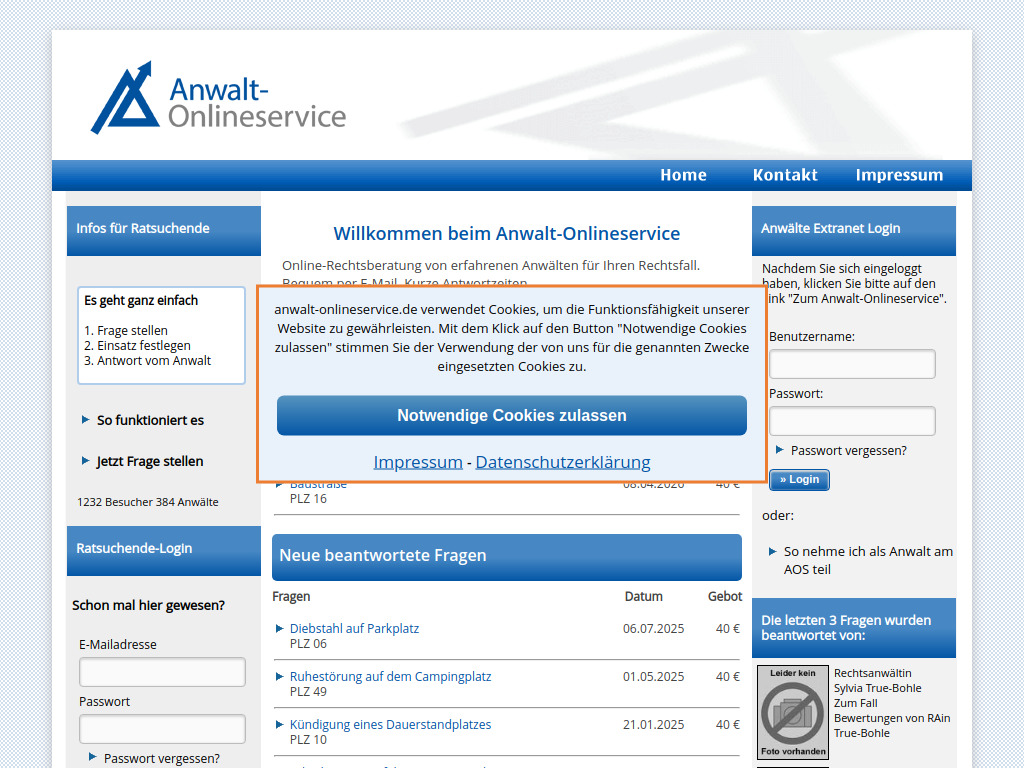
Task: Click the arrow icon beside So nehme ich als Anwalt
Action: (x=773, y=552)
